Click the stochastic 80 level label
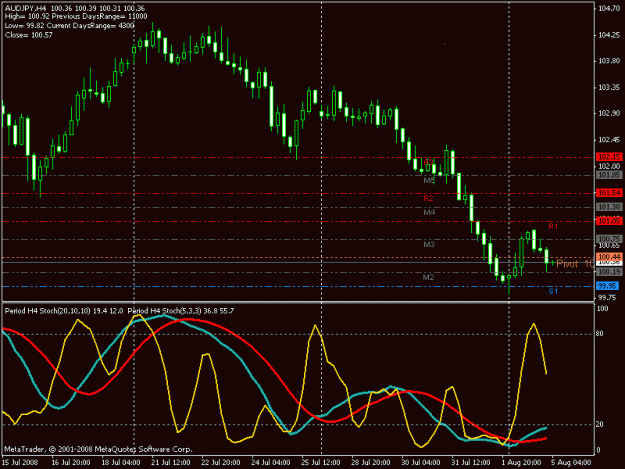This screenshot has width=625, height=469. [600, 334]
